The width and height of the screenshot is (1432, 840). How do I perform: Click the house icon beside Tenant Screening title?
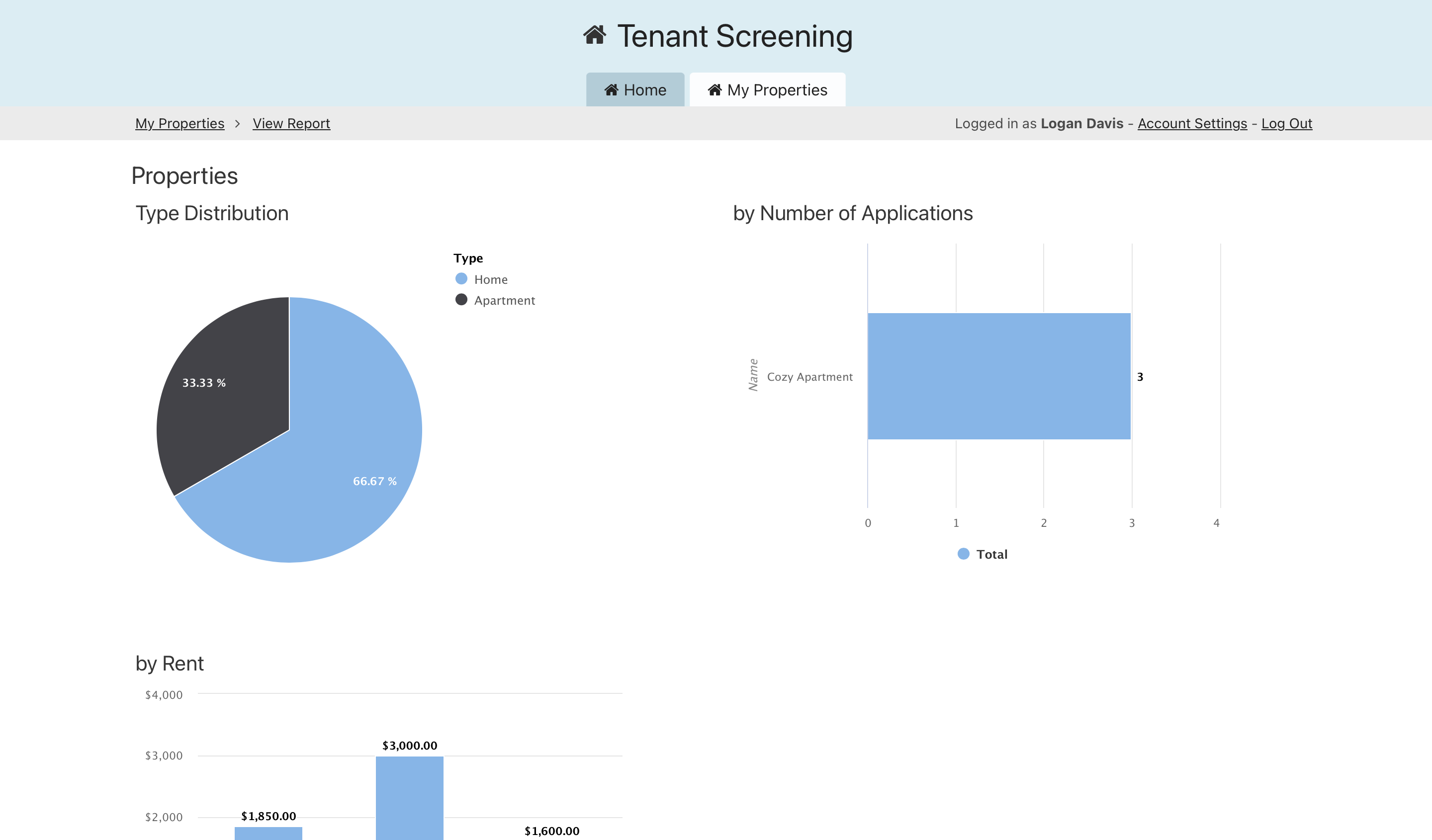tap(594, 35)
